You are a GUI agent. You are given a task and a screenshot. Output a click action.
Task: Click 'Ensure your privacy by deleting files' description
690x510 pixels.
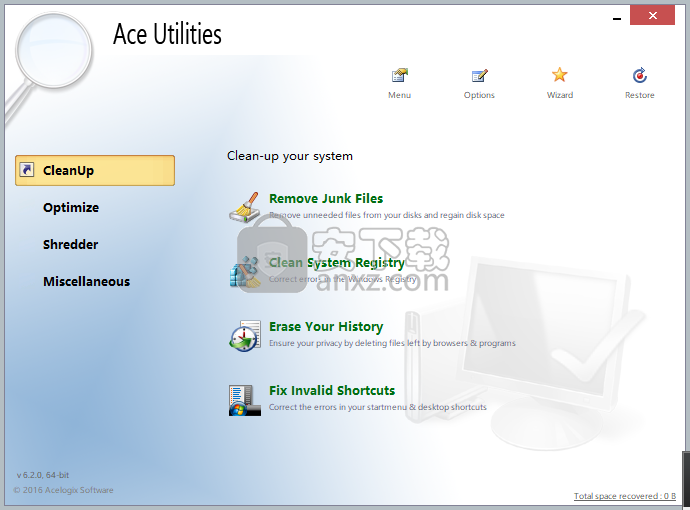[392, 343]
